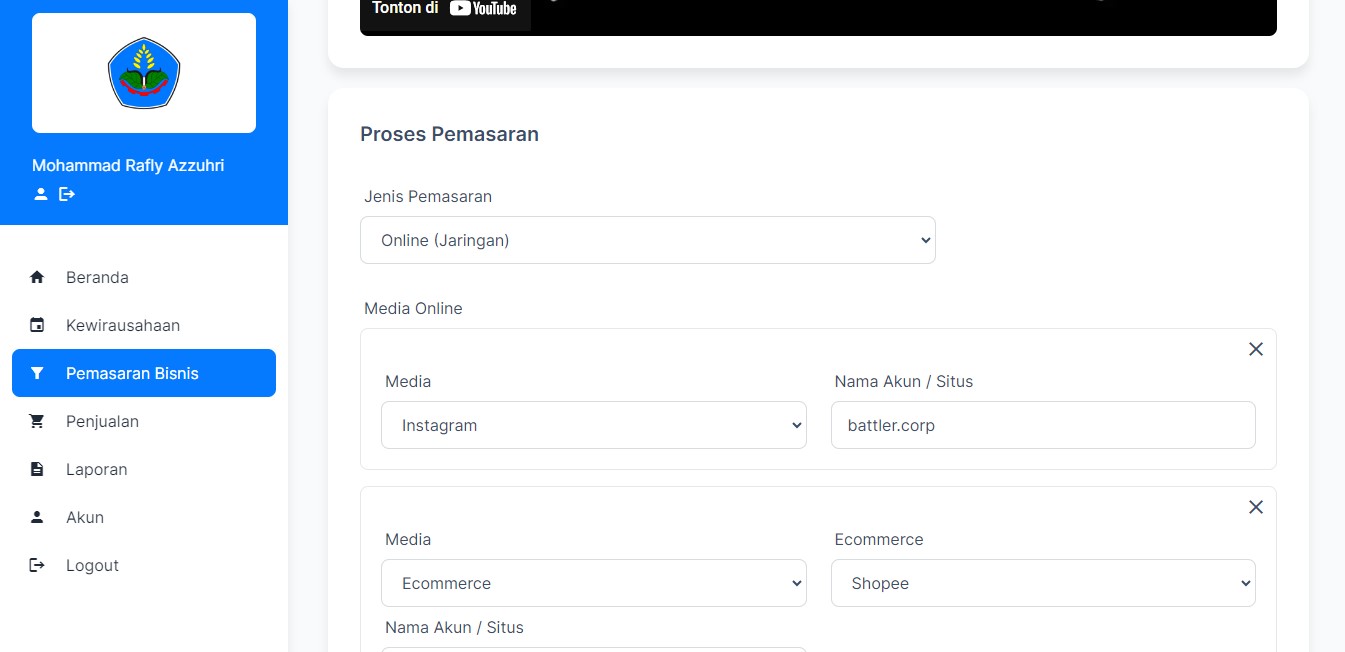Expand the Media dropdown showing Ecommerce
This screenshot has width=1345, height=652.
[593, 583]
